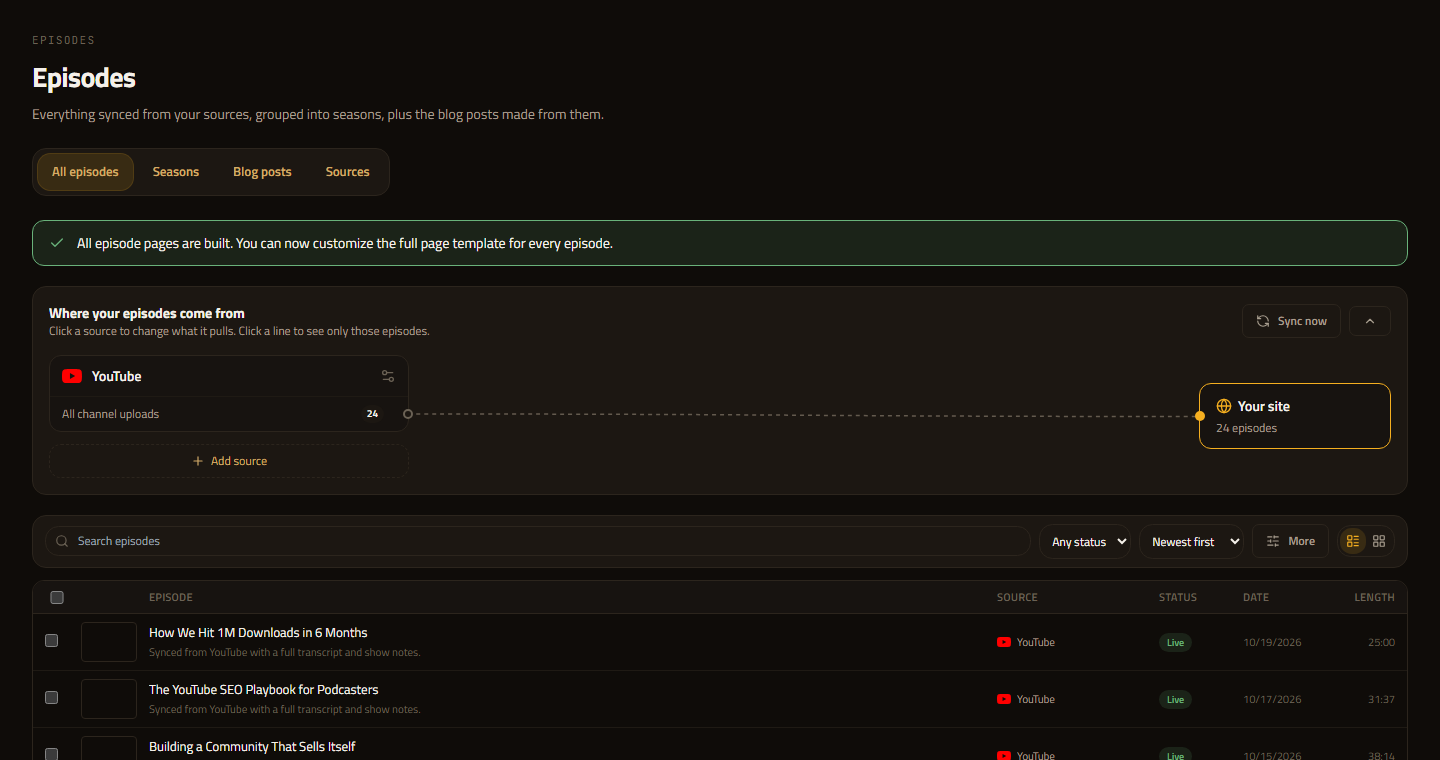The height and width of the screenshot is (760, 1440).
Task: Switch to grid view layout
Action: click(x=1379, y=541)
